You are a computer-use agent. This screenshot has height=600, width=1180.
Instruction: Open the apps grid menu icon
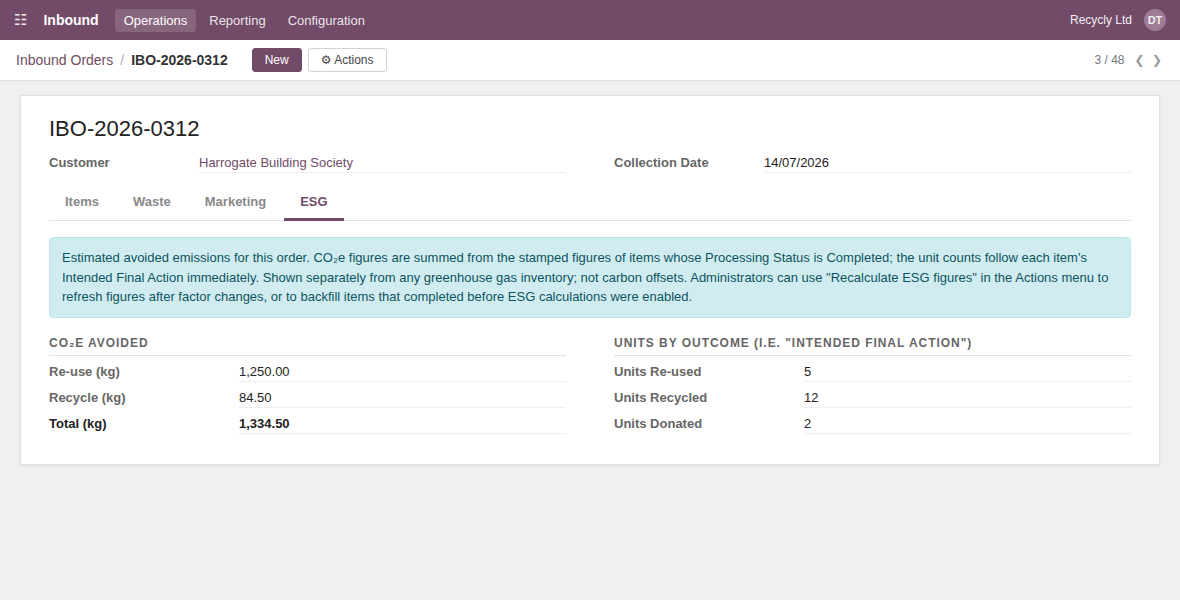pyautogui.click(x=20, y=20)
